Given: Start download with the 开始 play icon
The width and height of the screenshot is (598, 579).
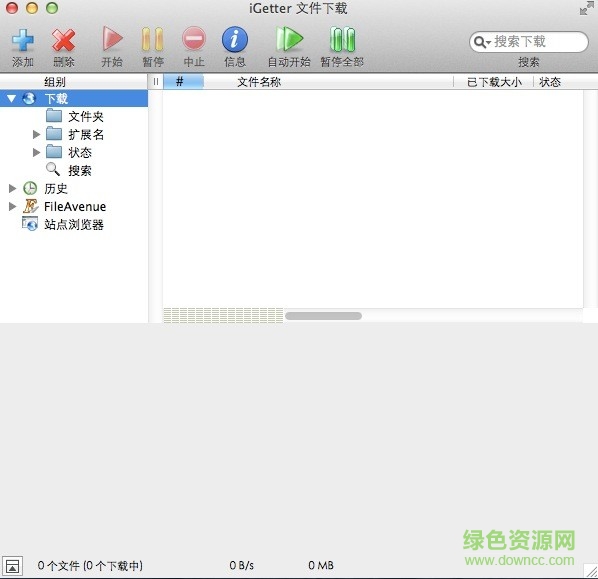Looking at the screenshot, I should (112, 39).
